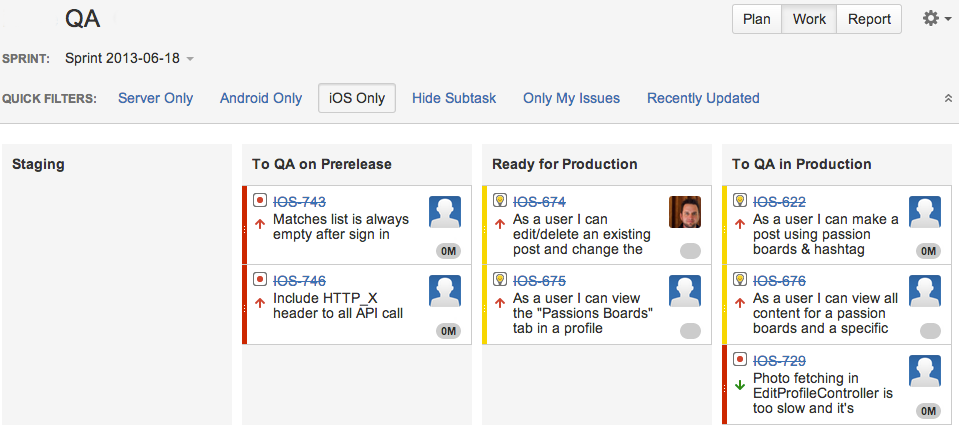The width and height of the screenshot is (959, 432).
Task: Click the bug type icon on IOS-743
Action: coord(260,200)
